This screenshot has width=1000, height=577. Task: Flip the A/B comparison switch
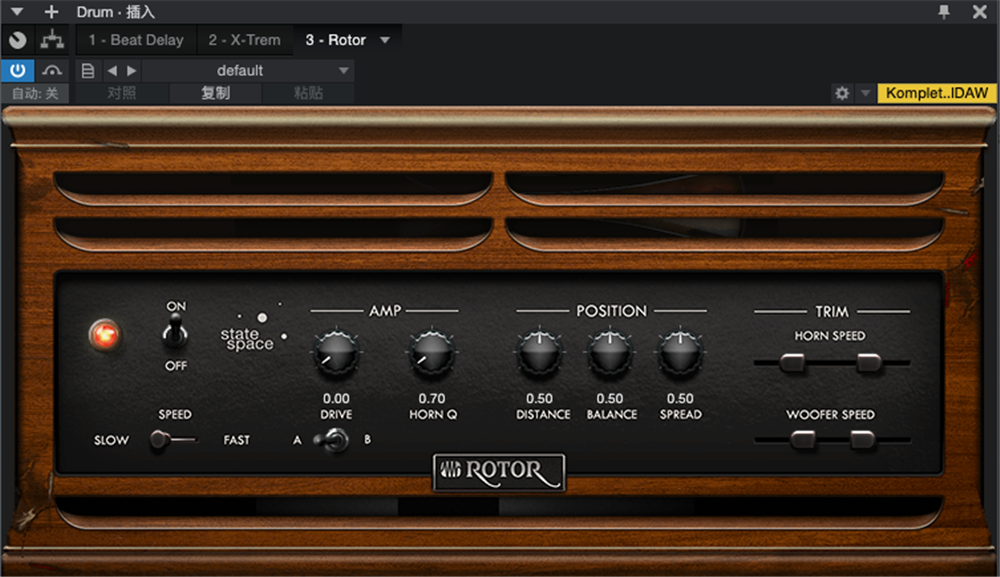coord(332,440)
